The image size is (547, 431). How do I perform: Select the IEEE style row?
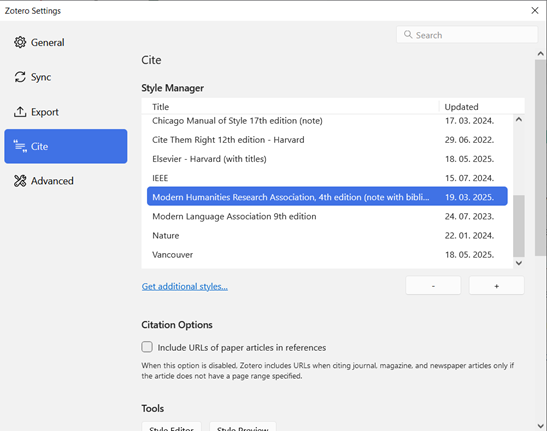[327, 178]
